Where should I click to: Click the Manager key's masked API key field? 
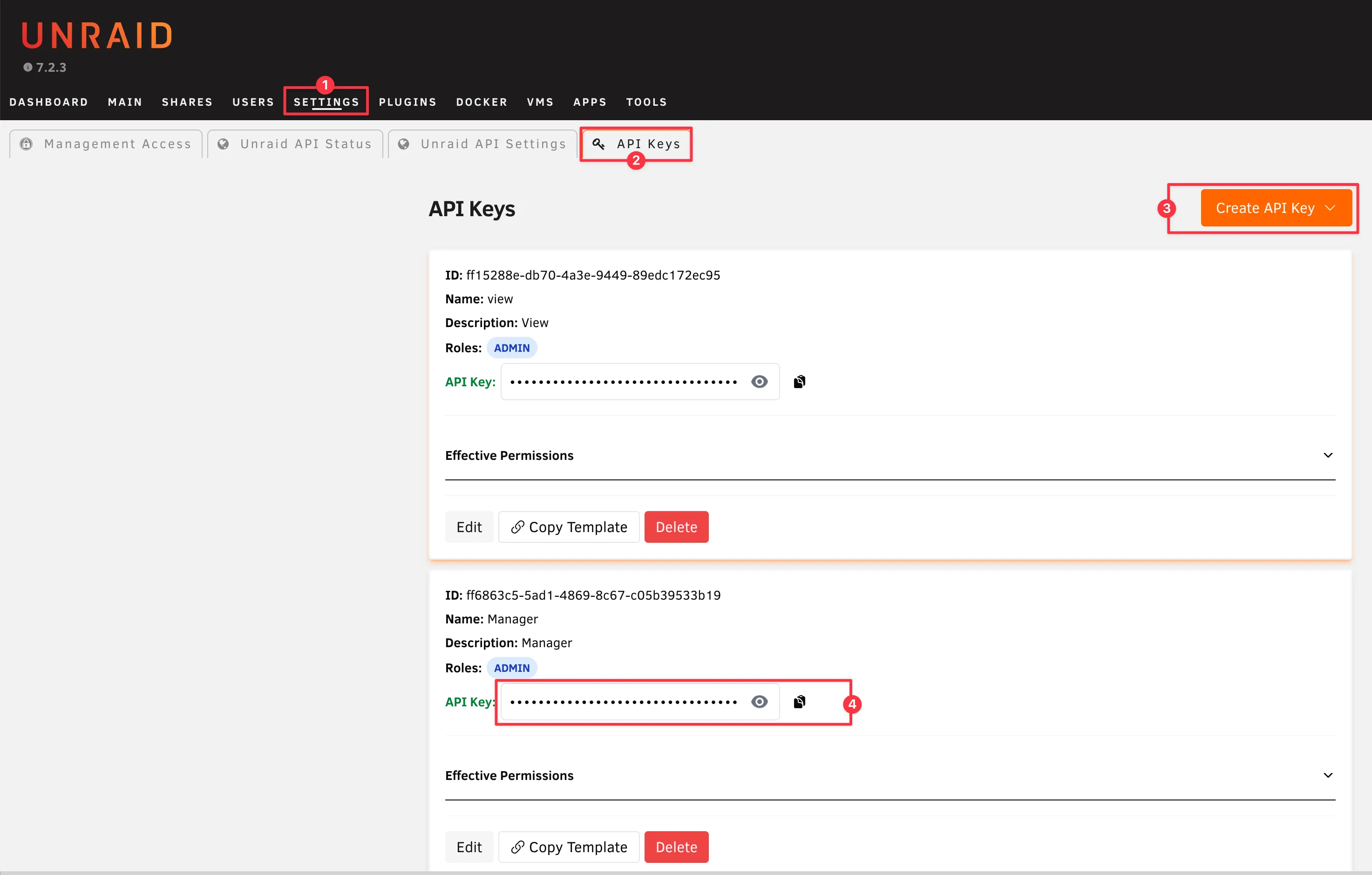pos(640,702)
